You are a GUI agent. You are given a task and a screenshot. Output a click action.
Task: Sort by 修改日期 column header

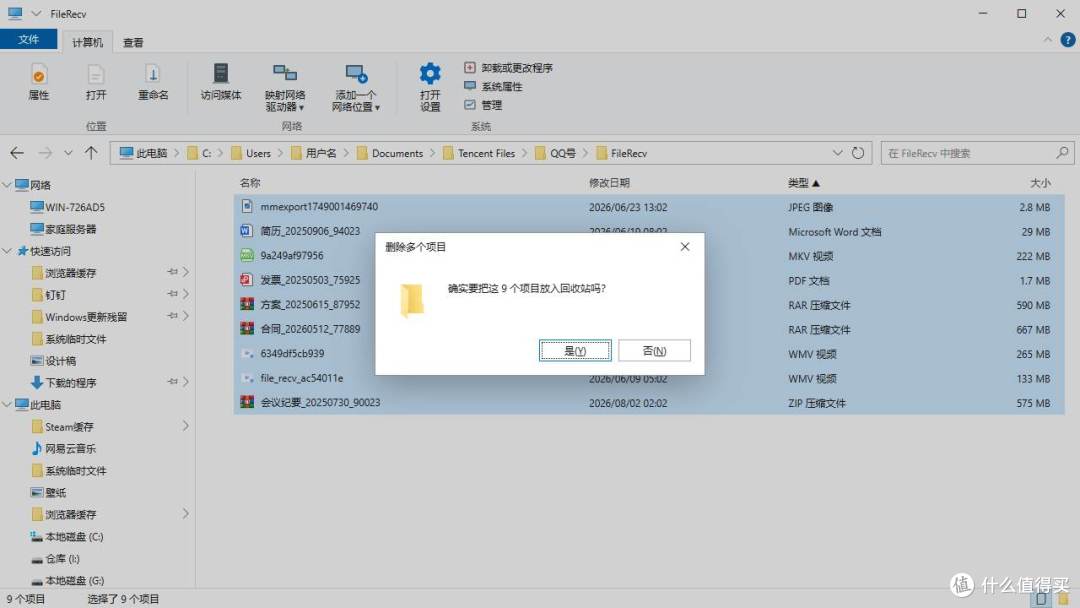click(x=609, y=182)
